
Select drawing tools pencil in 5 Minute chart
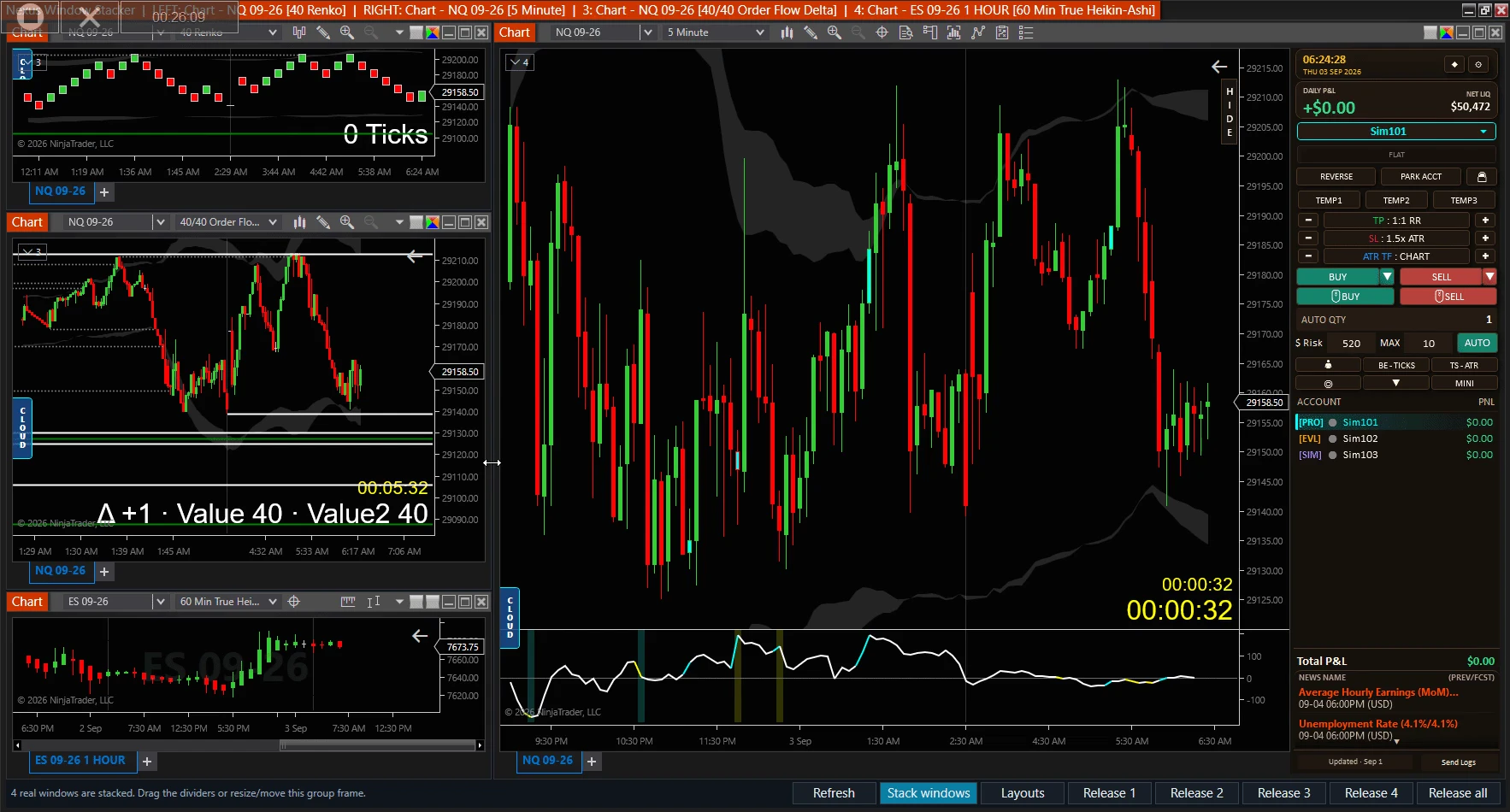[811, 32]
